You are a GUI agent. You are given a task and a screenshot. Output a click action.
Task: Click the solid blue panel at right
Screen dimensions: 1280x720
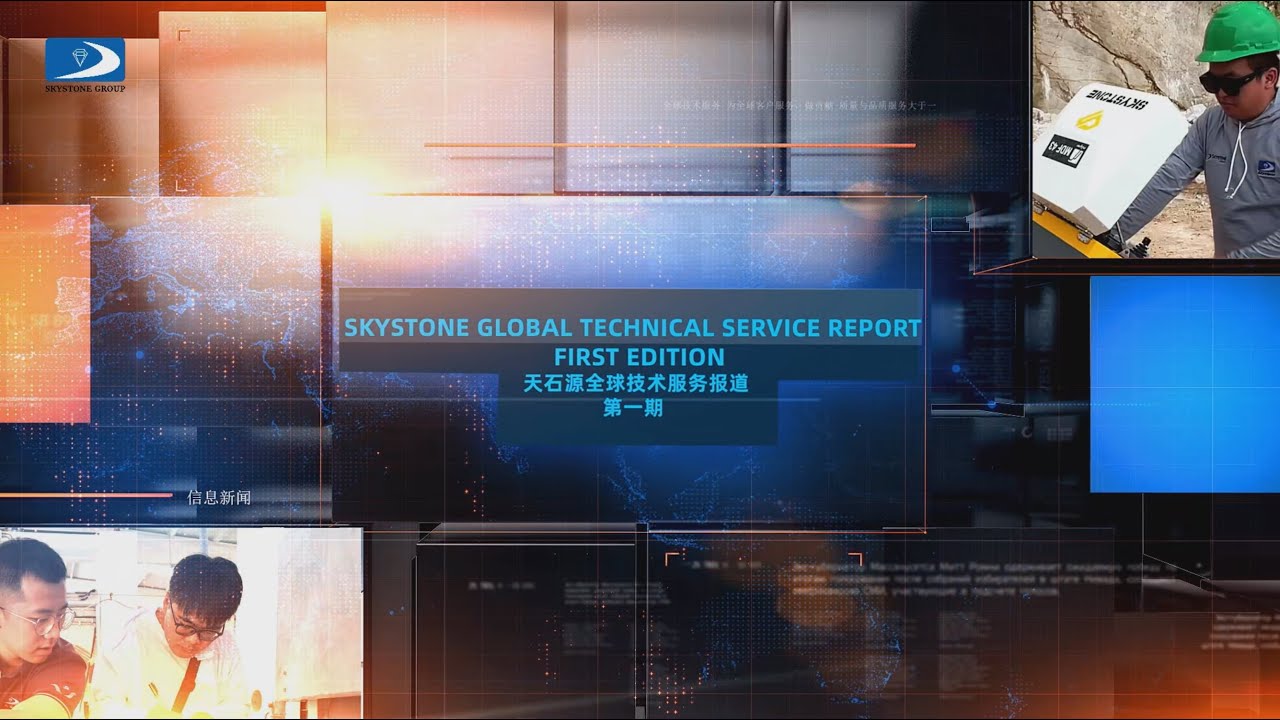1185,384
